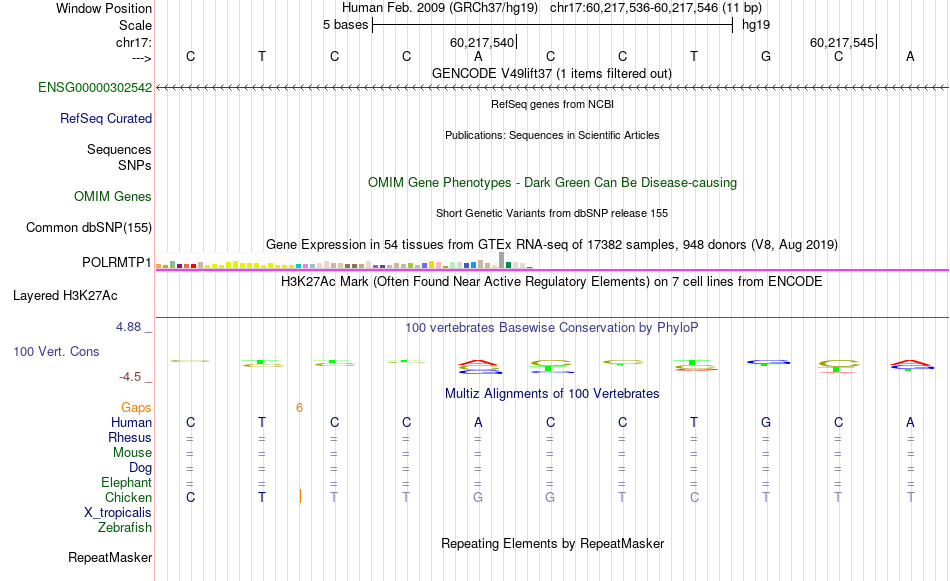
Task: Click the chr17:60,217,536-60,217,546 (11 bp) position text
Action: click(x=656, y=8)
